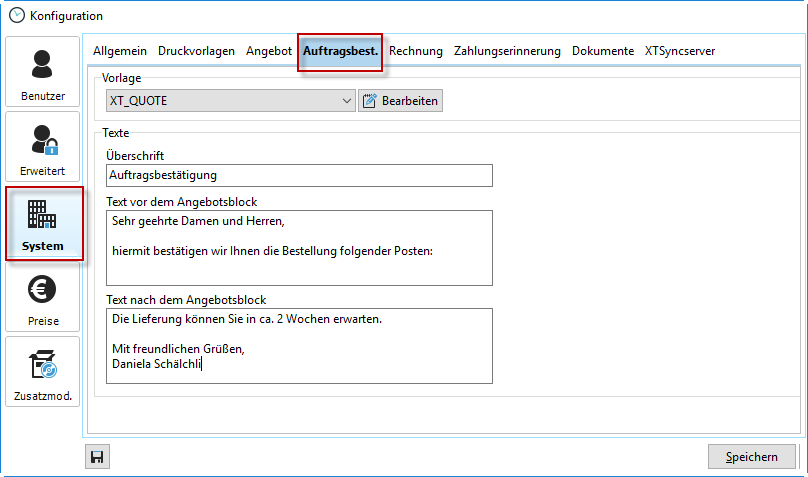Open the Preise euro icon section
Image resolution: width=808 pixels, height=477 pixels.
click(43, 297)
